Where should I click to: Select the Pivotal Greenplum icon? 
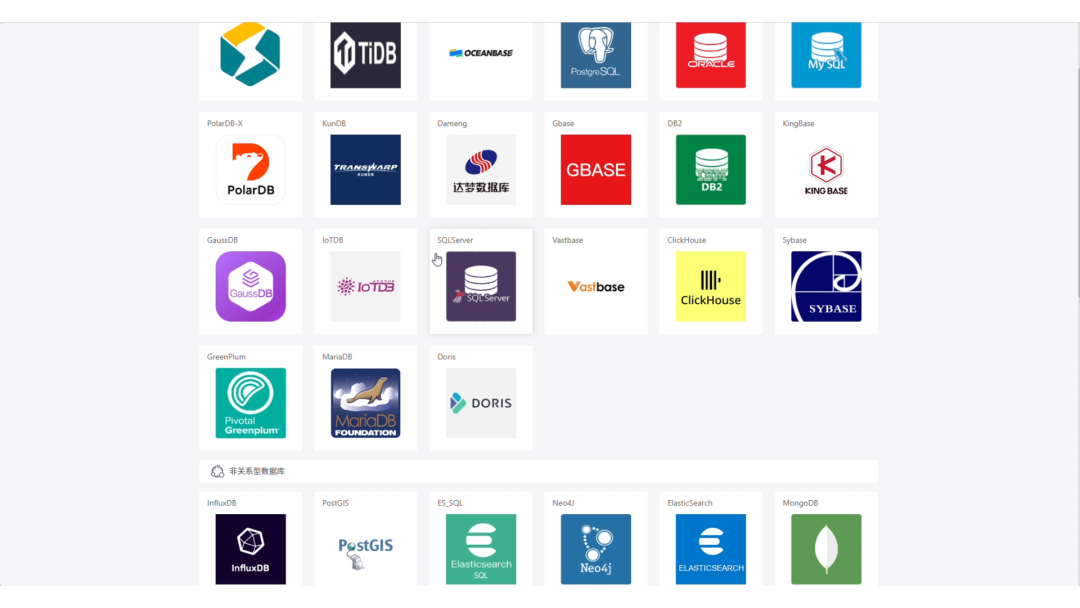coord(251,403)
